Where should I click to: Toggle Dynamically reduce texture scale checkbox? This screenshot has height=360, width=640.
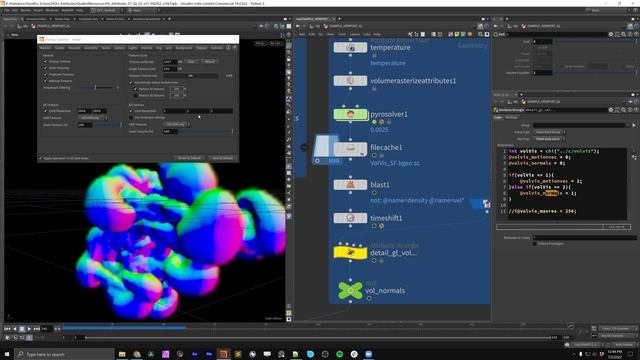point(131,82)
